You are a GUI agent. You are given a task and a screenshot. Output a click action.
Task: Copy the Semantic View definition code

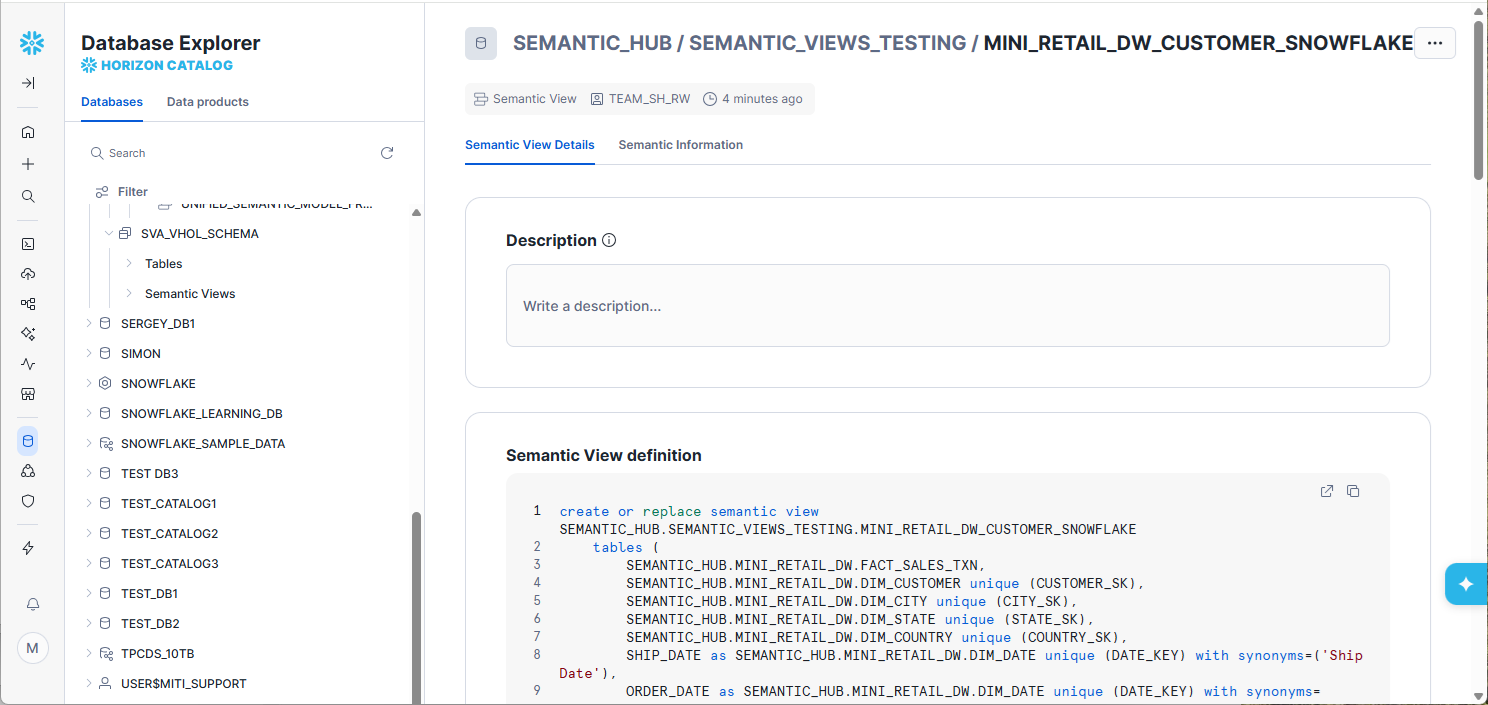(1353, 491)
